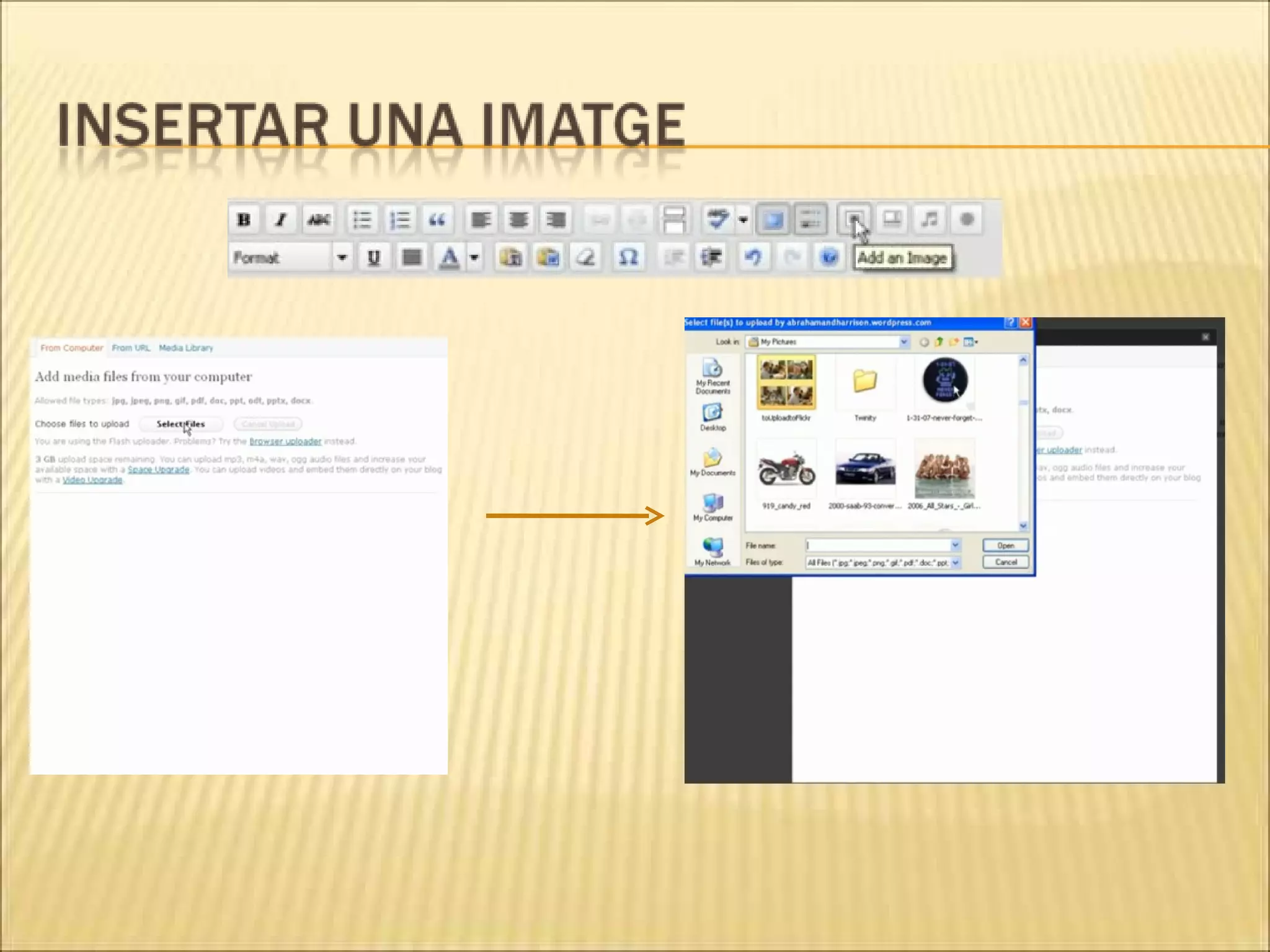
Task: Insert custom character omega icon
Action: (x=629, y=257)
